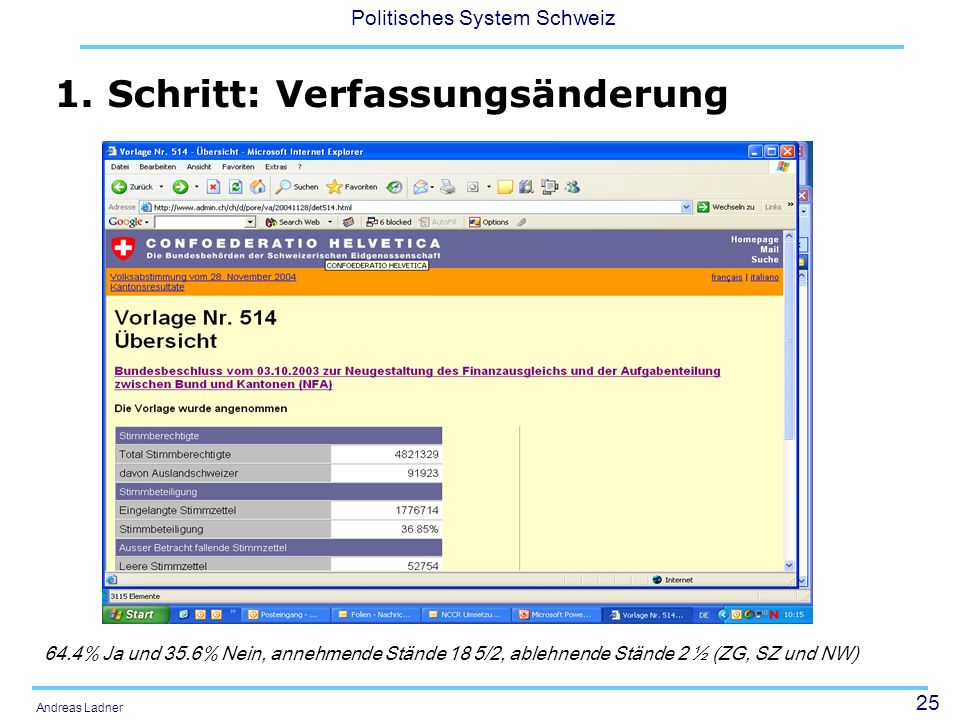The height and width of the screenshot is (720, 960).
Task: Switch to the Folien - Nachric... taskbar window
Action: 376,615
